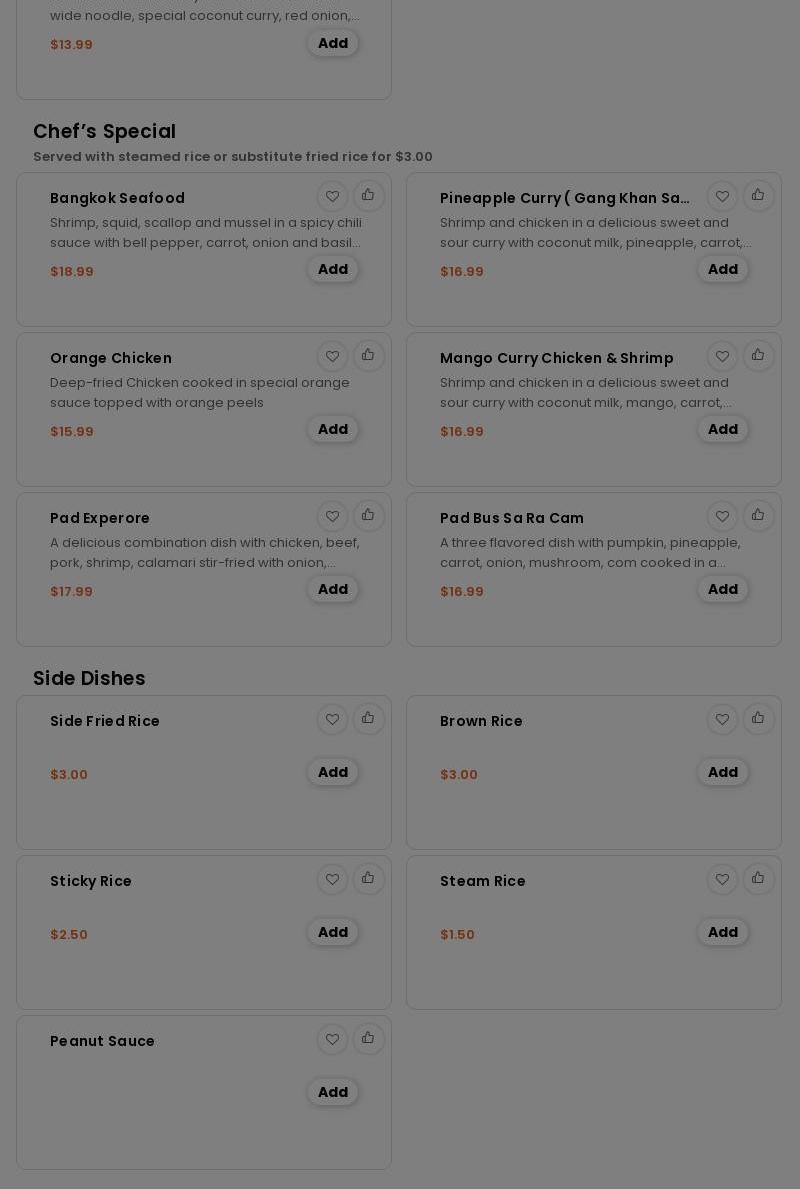800x1189 pixels.
Task: Thumbs-up the Mango Curry Chicken & Shrimp
Action: (758, 356)
